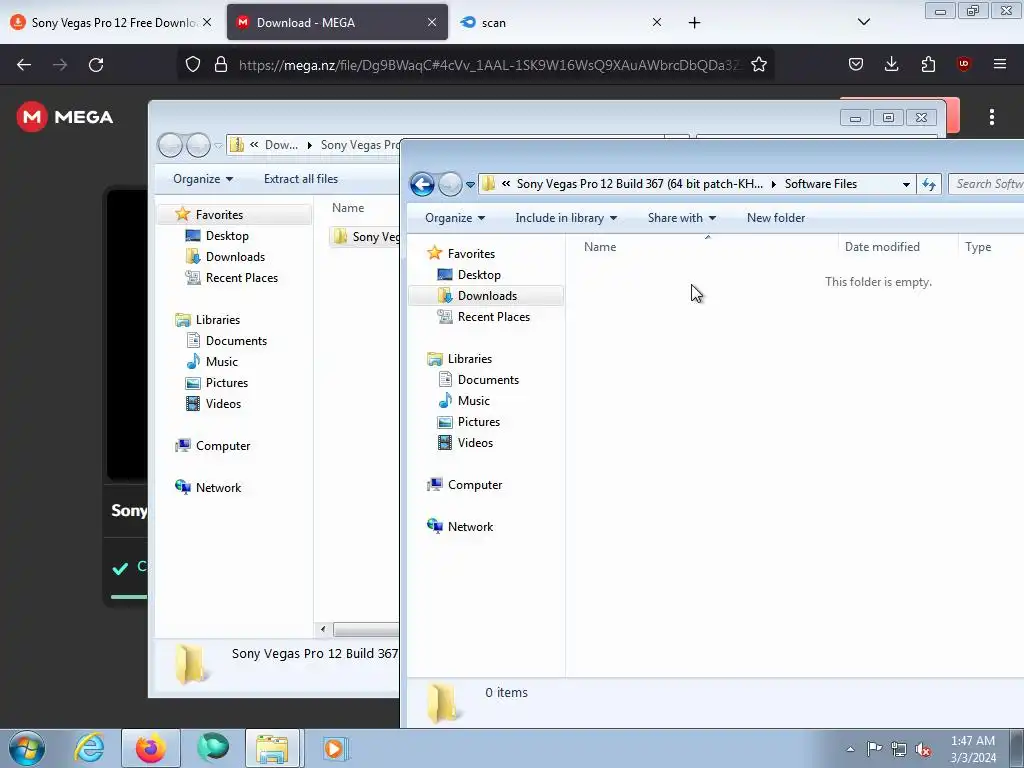Select the Sony Veg folder in back window
The height and width of the screenshot is (768, 1024).
click(366, 236)
